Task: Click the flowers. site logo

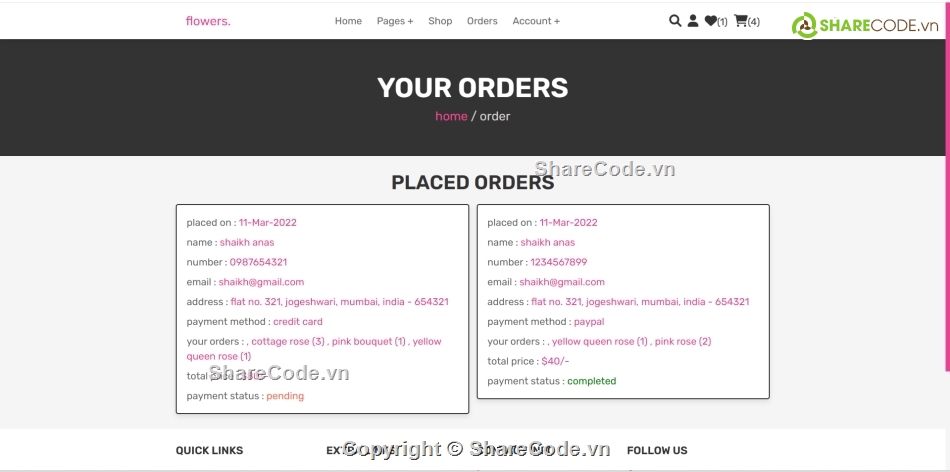Action: pyautogui.click(x=208, y=21)
